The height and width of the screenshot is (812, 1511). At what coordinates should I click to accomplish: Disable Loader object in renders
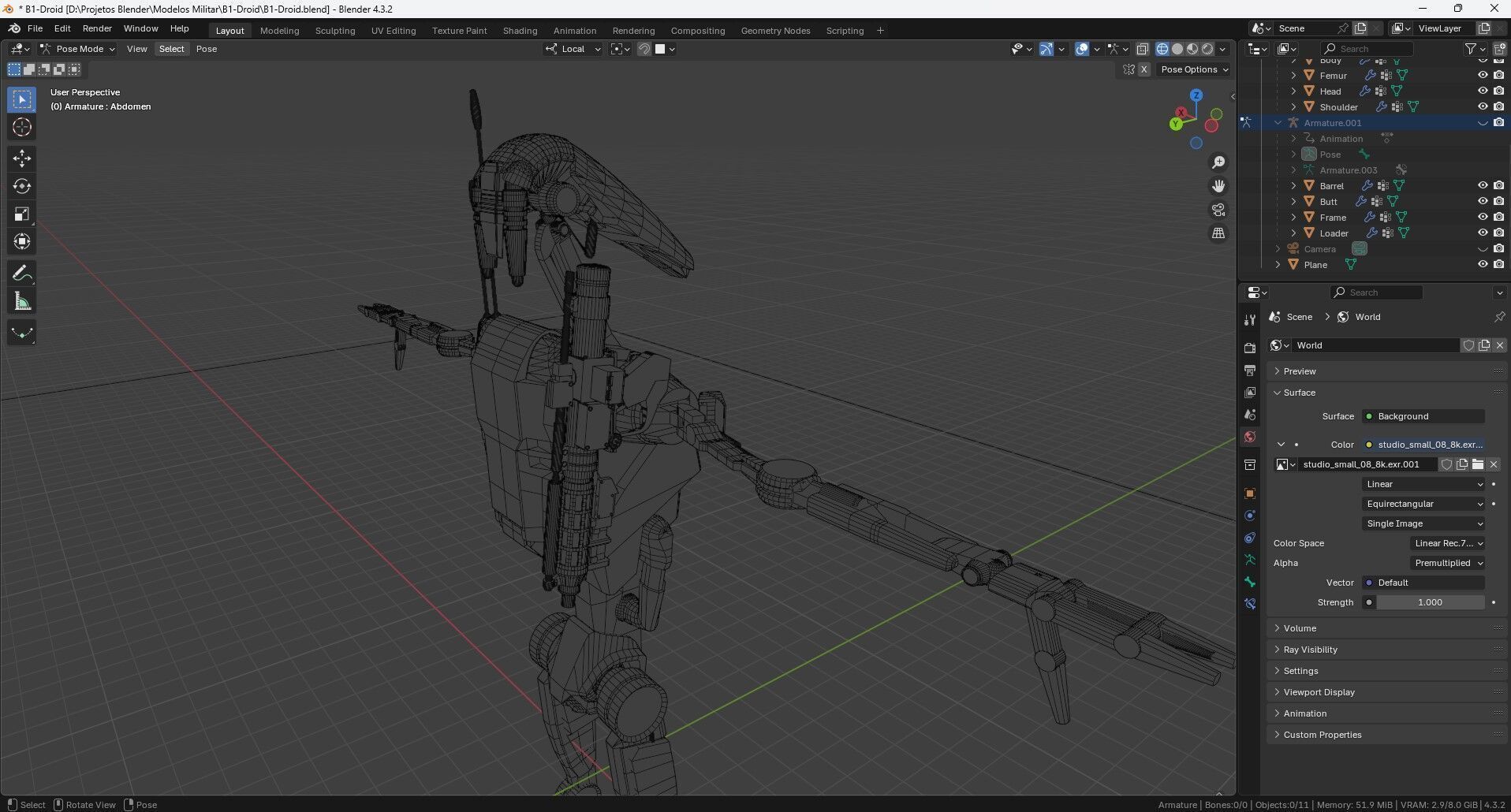[x=1498, y=233]
